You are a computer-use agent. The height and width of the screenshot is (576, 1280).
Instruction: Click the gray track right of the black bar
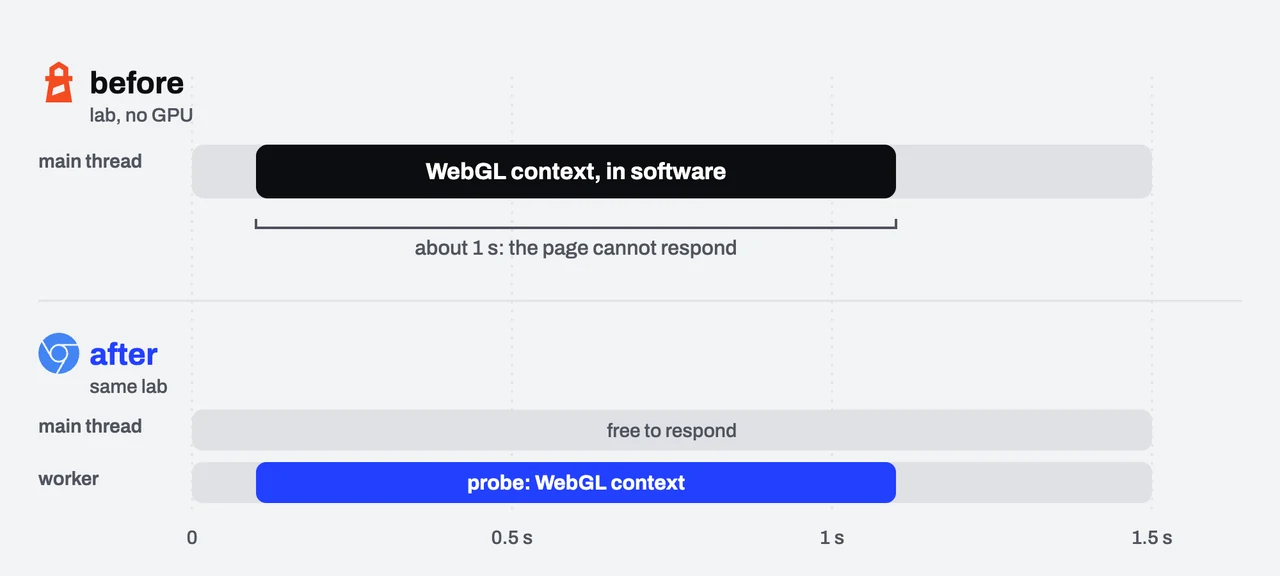tap(1024, 171)
